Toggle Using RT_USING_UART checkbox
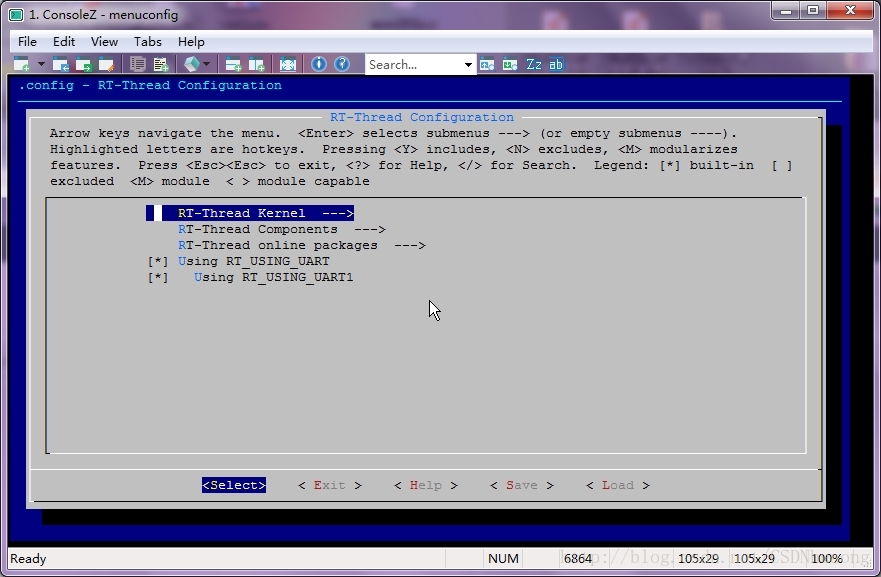 point(158,261)
